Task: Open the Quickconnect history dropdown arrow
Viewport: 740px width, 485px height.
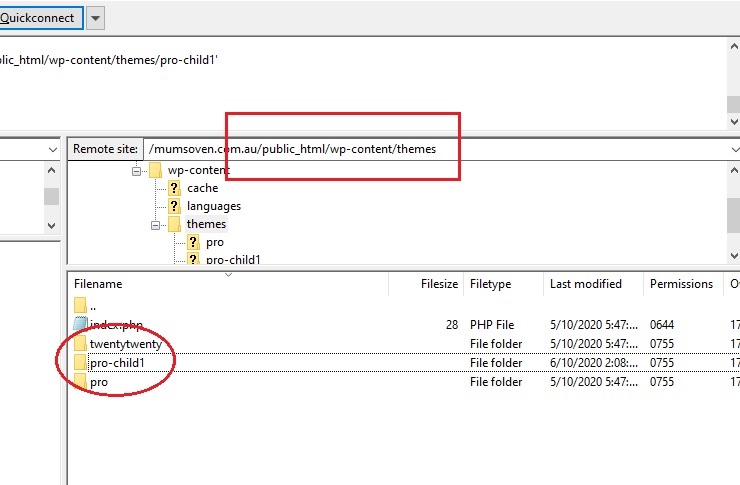Action: tap(95, 18)
